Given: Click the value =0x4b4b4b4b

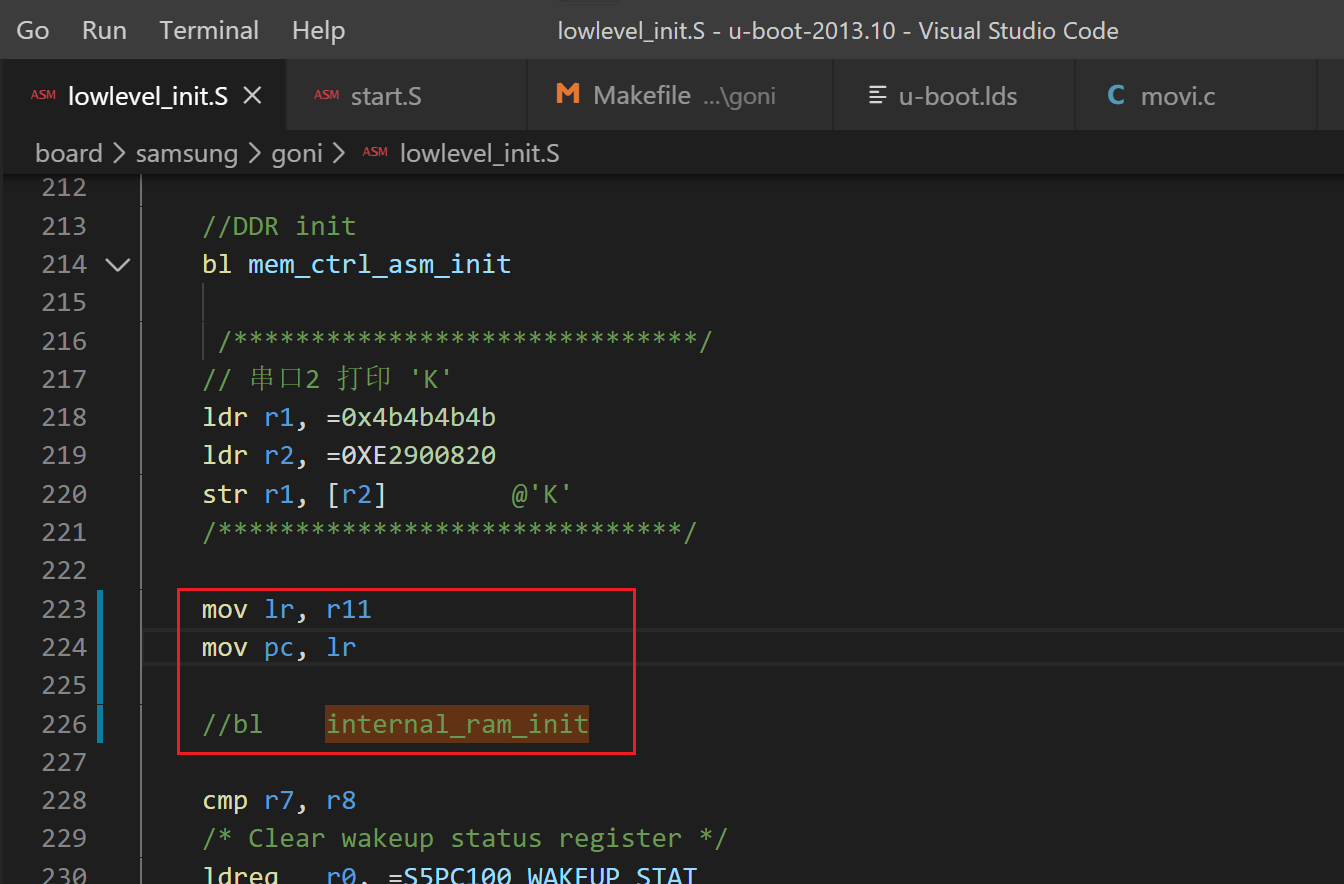Looking at the screenshot, I should 411,417.
